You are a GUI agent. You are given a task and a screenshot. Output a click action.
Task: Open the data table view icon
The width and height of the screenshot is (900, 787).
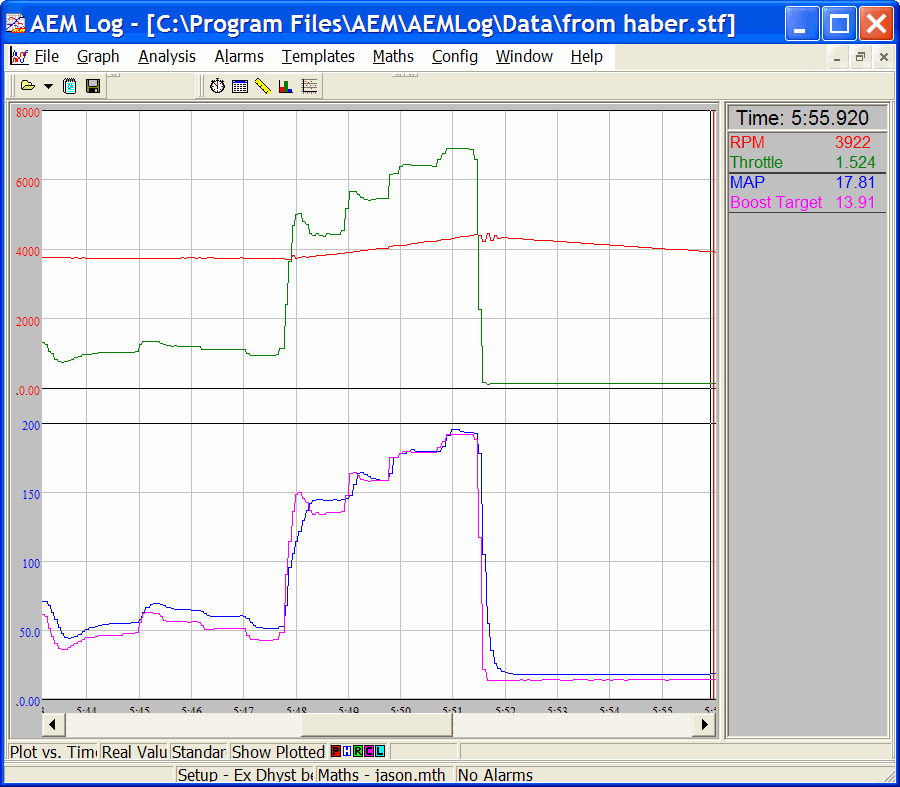coord(240,87)
